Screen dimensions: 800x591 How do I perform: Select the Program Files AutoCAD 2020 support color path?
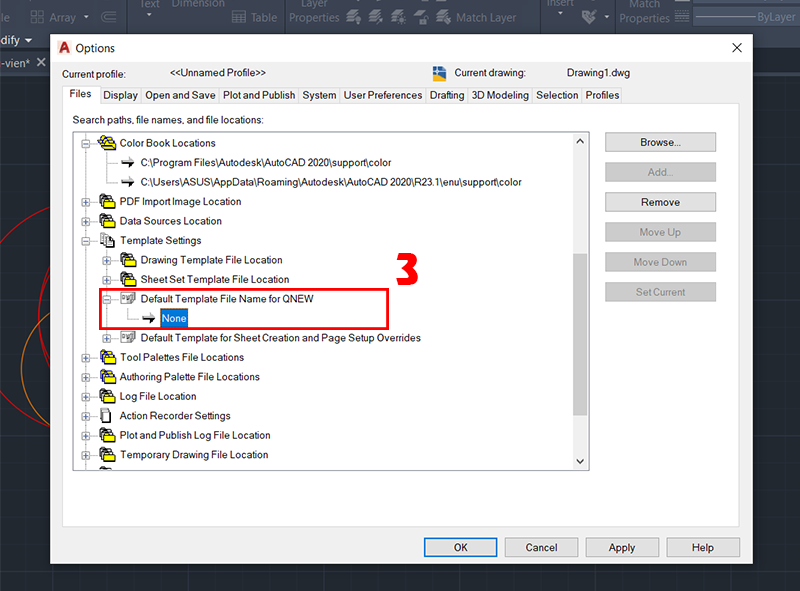266,163
